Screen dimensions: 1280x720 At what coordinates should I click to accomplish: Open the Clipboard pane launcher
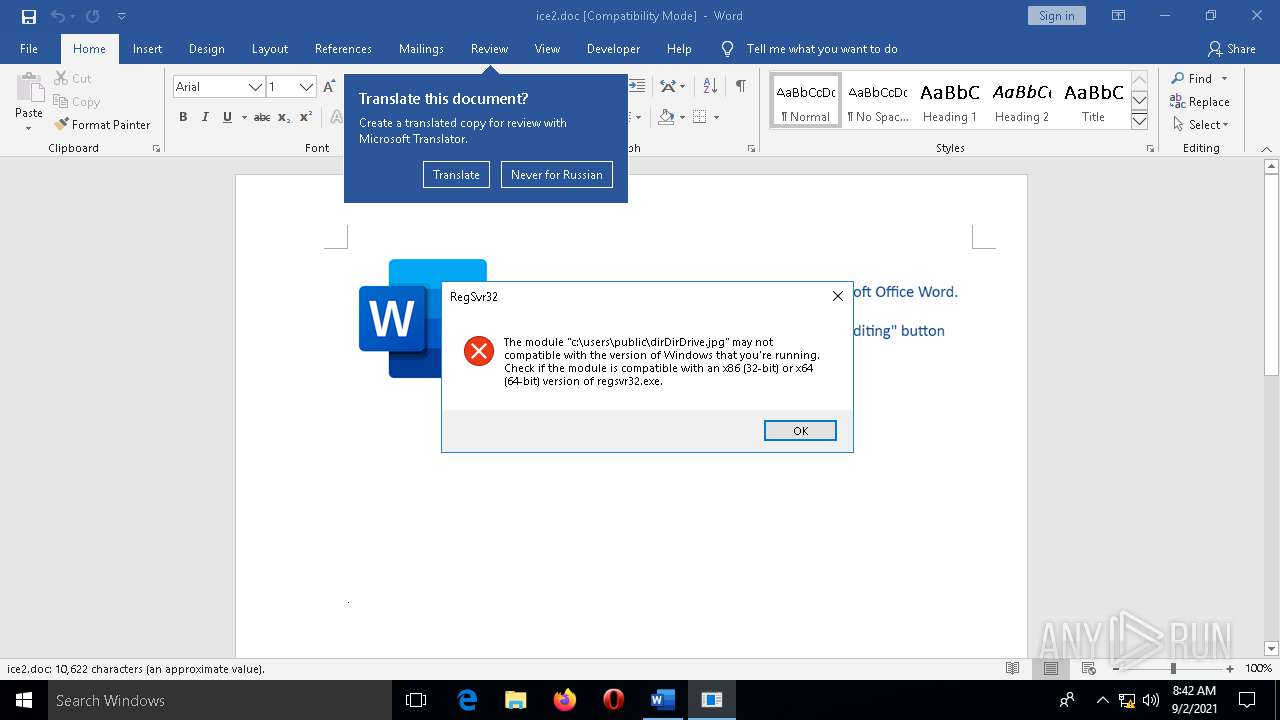156,149
